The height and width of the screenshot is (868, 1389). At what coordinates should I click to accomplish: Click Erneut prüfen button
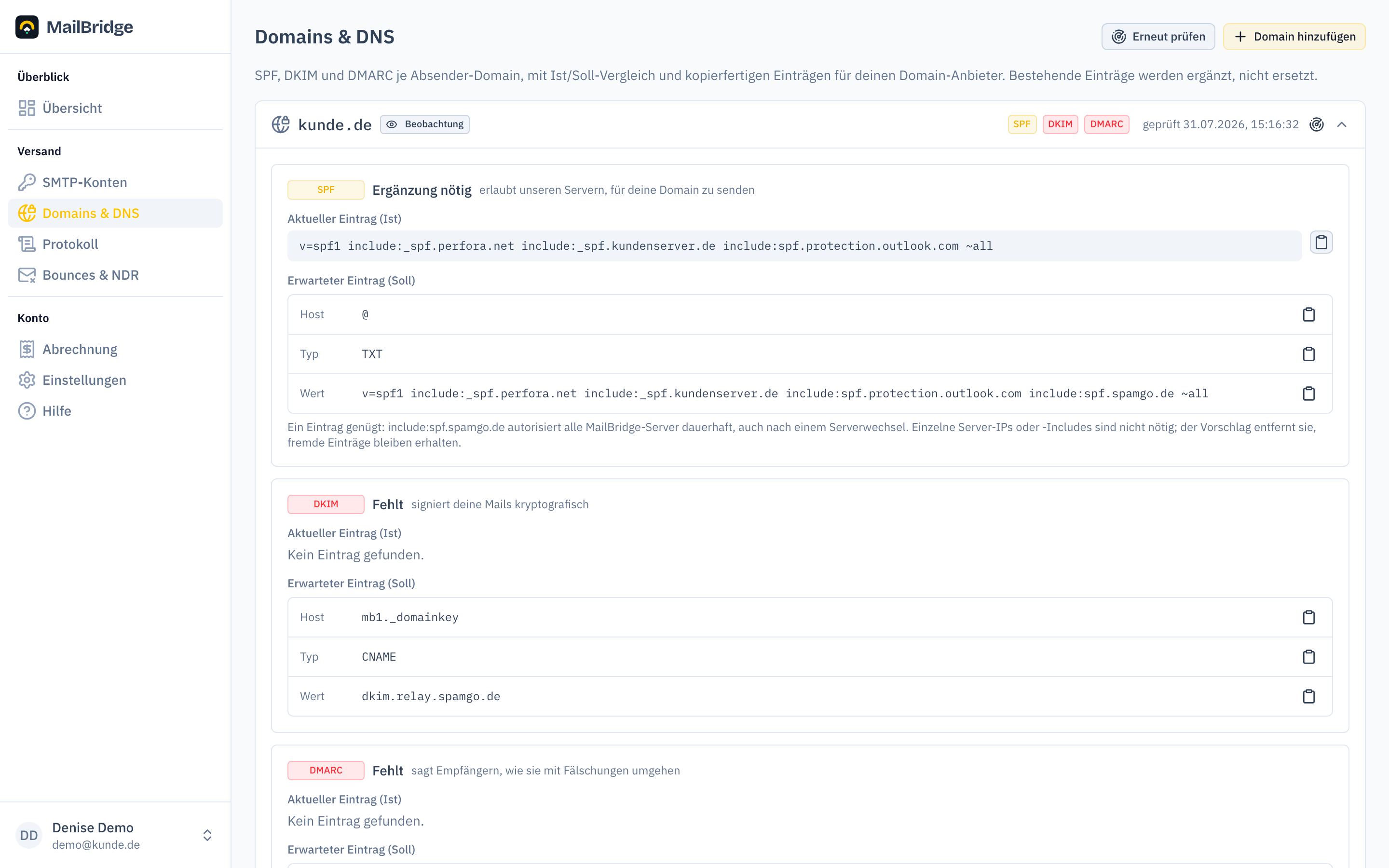(x=1157, y=37)
